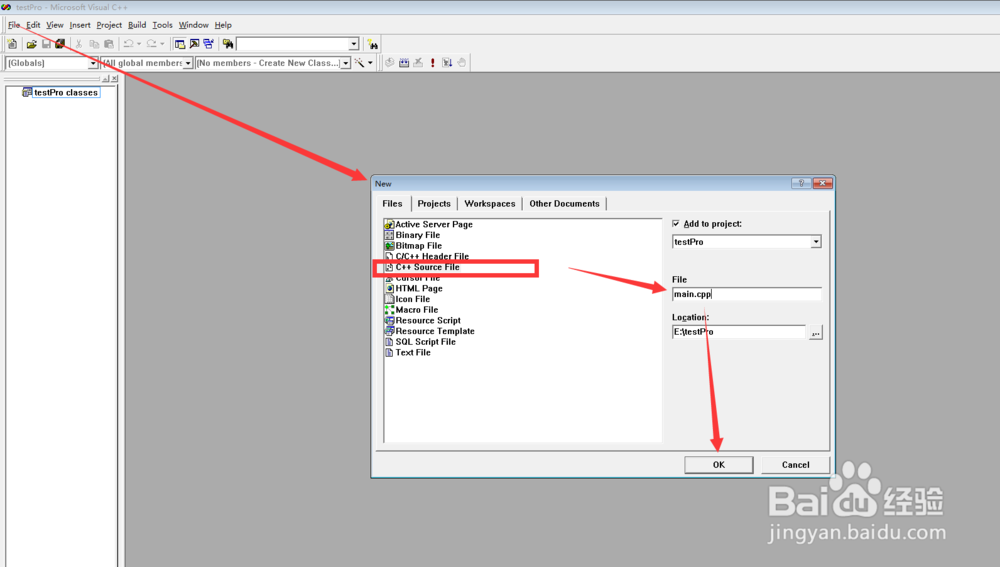
Task: Open the Redo history dropdown arrow
Action: (162, 44)
